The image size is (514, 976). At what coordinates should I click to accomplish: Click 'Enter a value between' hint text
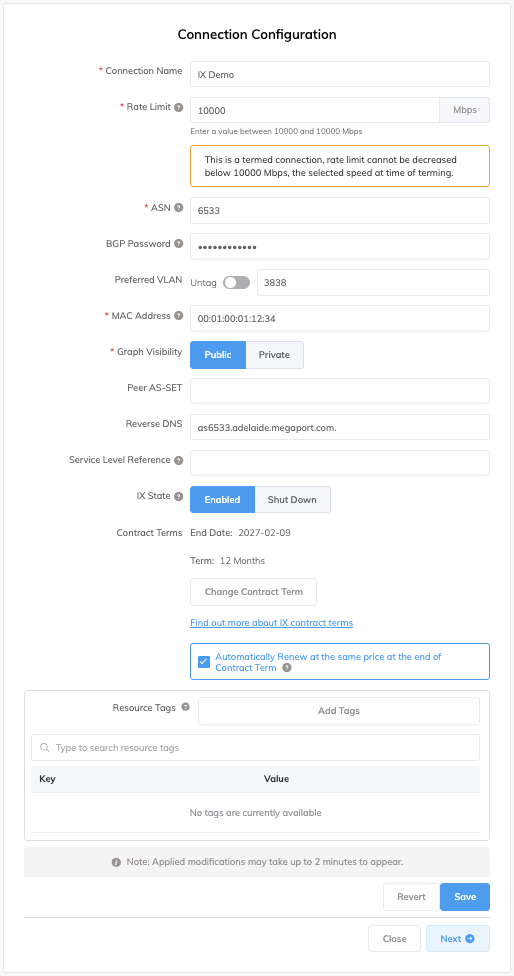coord(276,131)
